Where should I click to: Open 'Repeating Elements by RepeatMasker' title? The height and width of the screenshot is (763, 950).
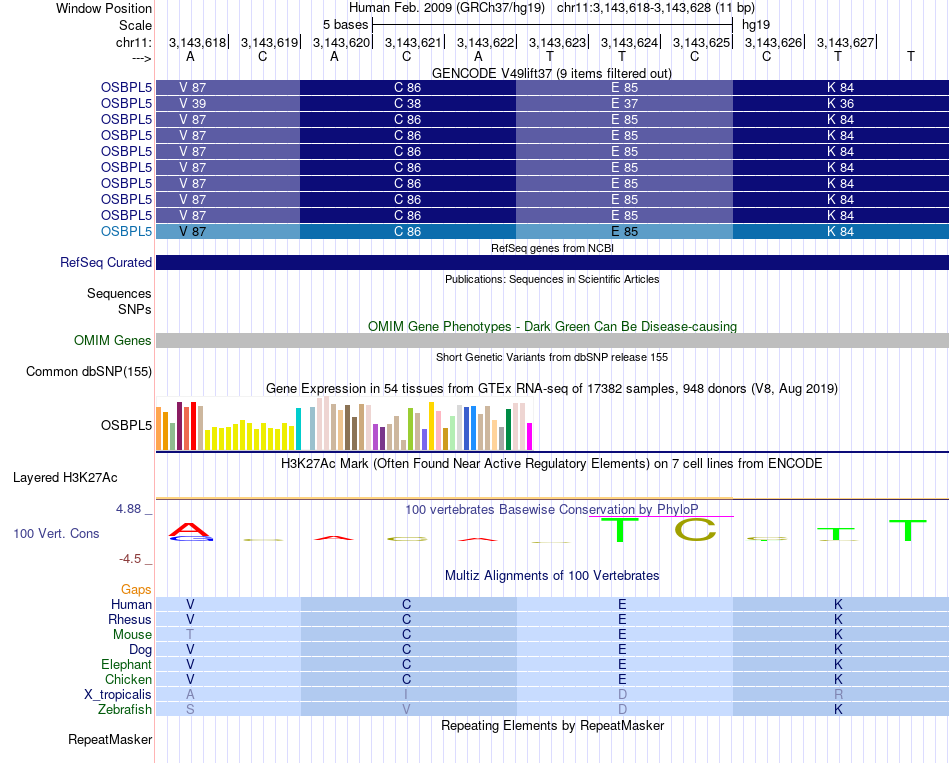(x=552, y=725)
